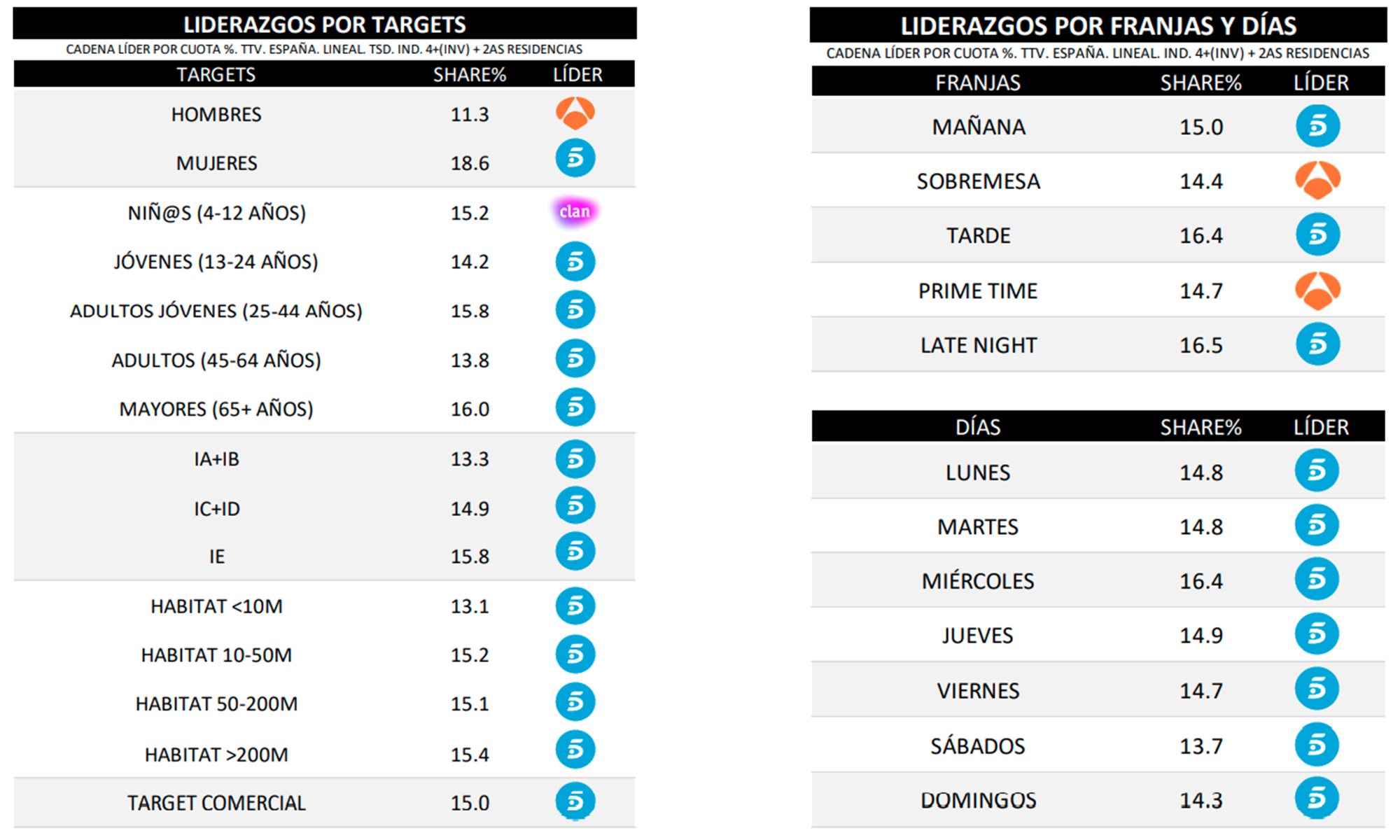Click the SÁBADOS row label

pos(977,746)
